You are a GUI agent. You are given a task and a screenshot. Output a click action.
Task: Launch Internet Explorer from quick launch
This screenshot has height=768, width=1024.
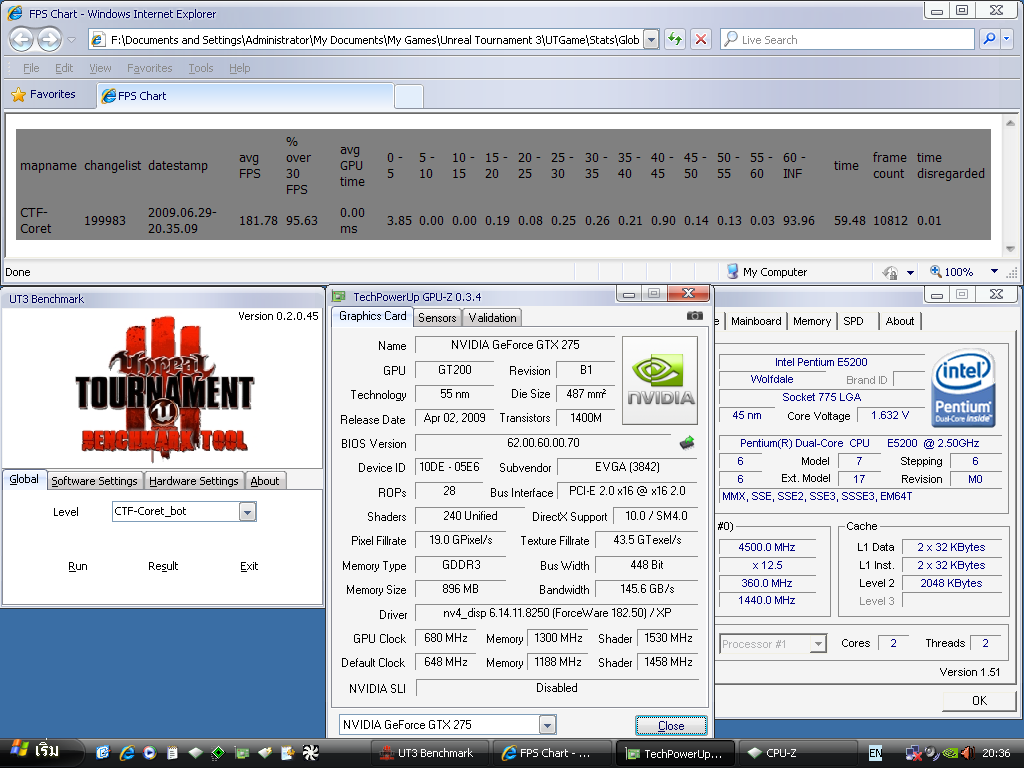[127, 753]
